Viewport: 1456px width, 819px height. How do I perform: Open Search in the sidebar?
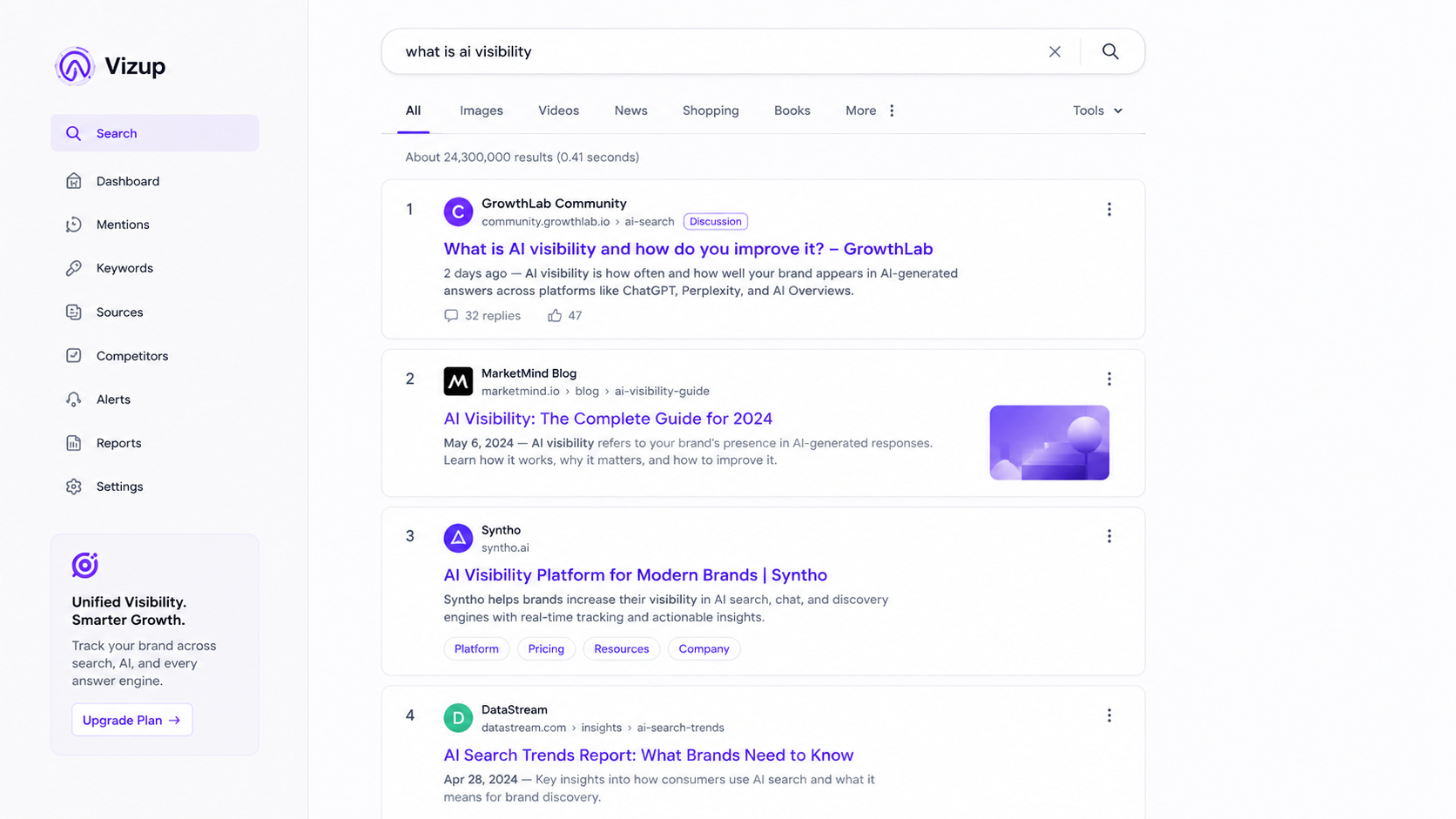[154, 133]
